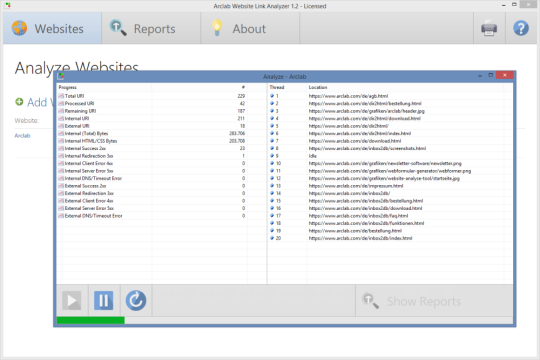The height and width of the screenshot is (360, 540).
Task: Select the External DNS/Timeout Error row
Action: coord(152,216)
